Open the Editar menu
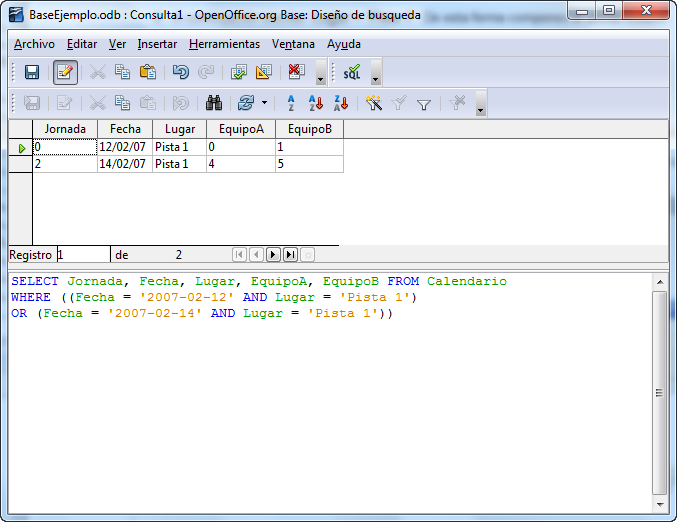Viewport: 677px width, 522px height. pyautogui.click(x=82, y=44)
